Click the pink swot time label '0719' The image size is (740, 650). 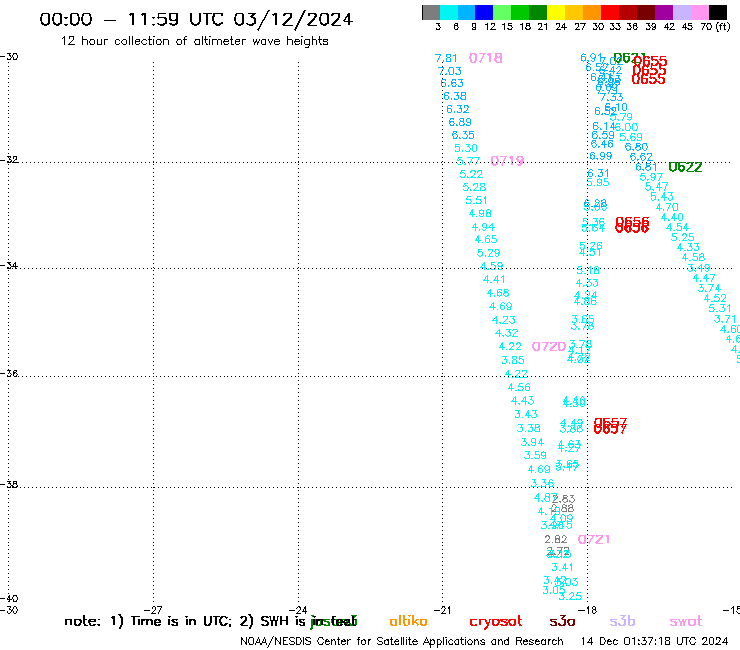click(507, 161)
